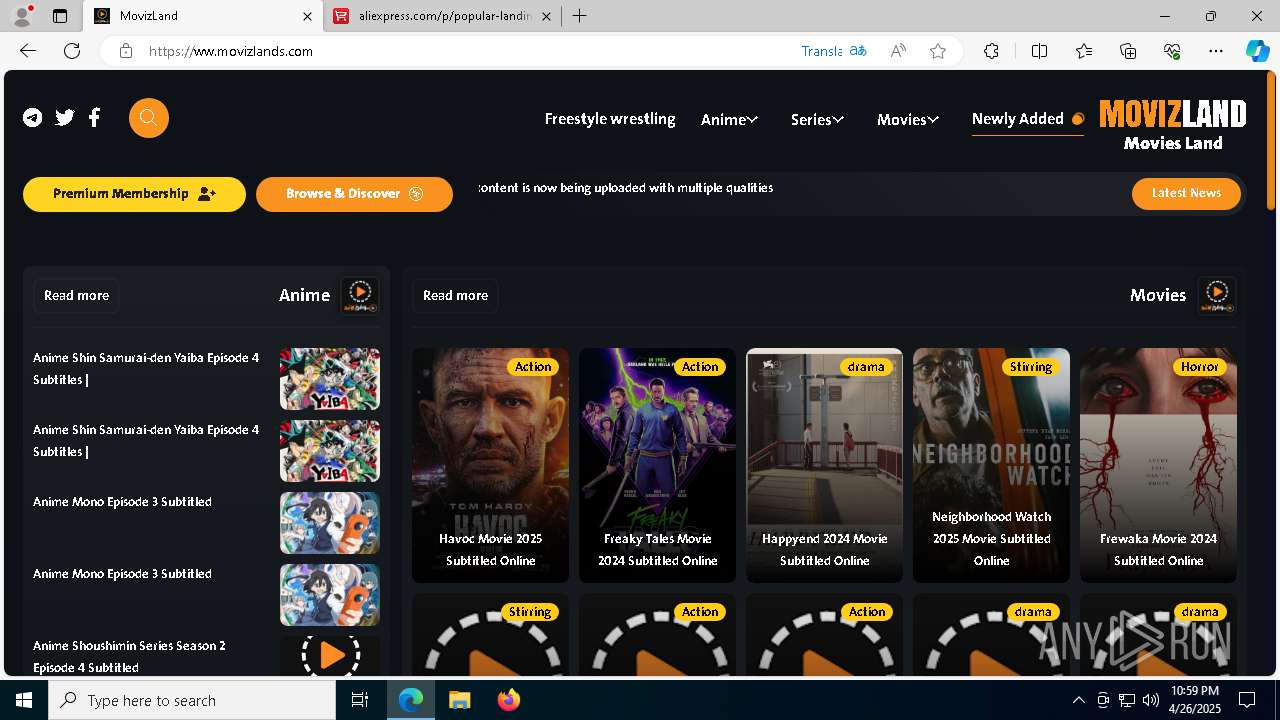Open Favorites list icon
This screenshot has width=1280, height=720.
(x=1084, y=51)
